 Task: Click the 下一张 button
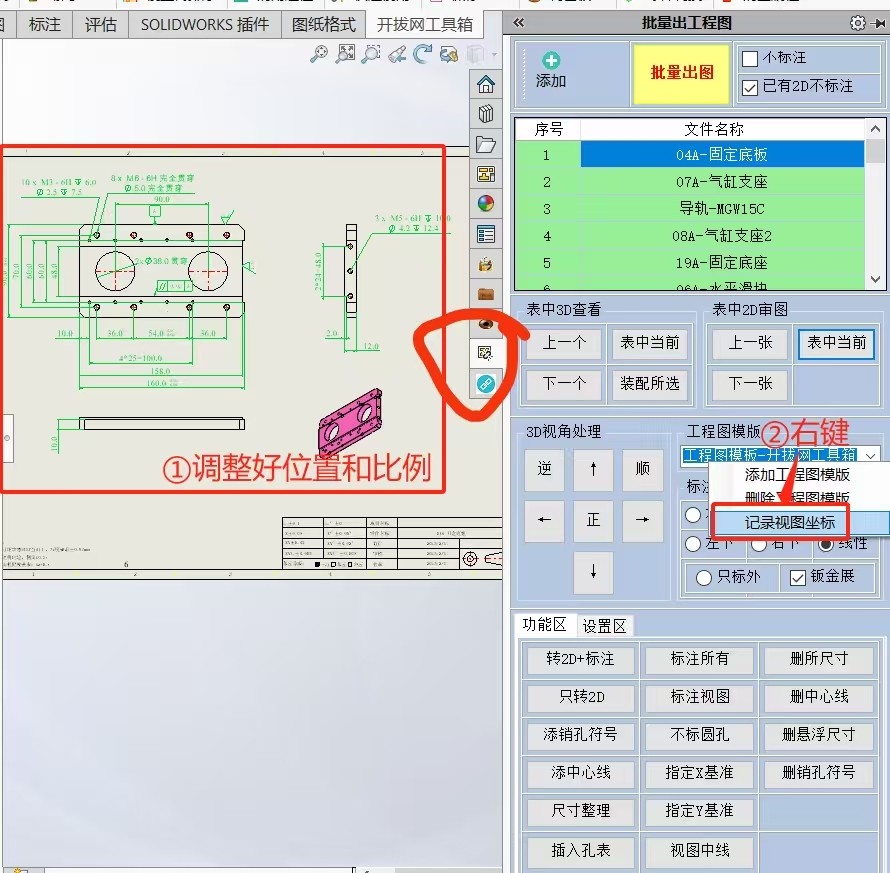(x=750, y=384)
